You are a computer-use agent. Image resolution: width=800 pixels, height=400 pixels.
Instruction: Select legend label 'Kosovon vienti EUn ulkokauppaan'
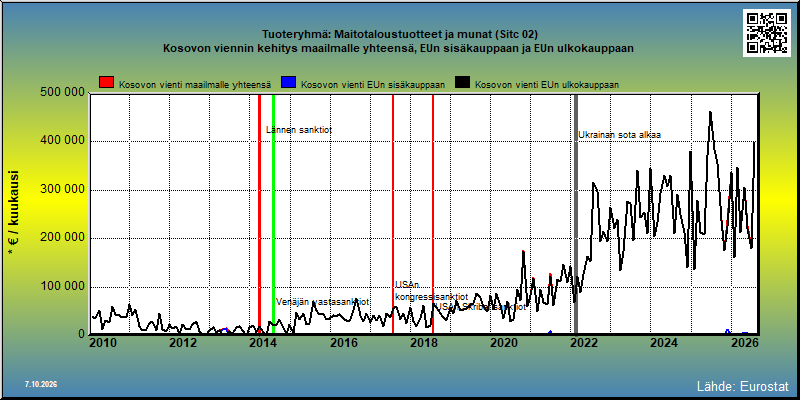(x=547, y=85)
